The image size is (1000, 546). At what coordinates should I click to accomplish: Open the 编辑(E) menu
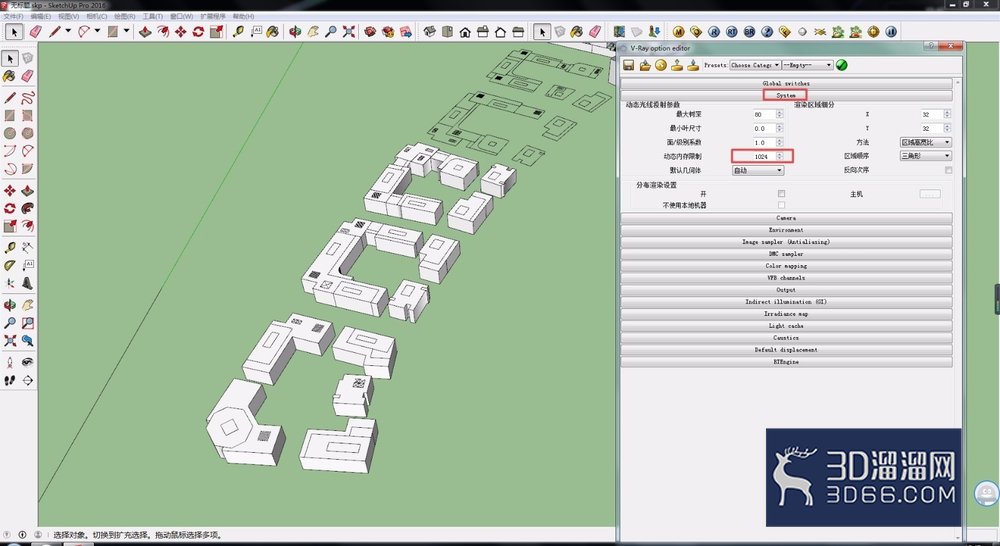pyautogui.click(x=40, y=16)
